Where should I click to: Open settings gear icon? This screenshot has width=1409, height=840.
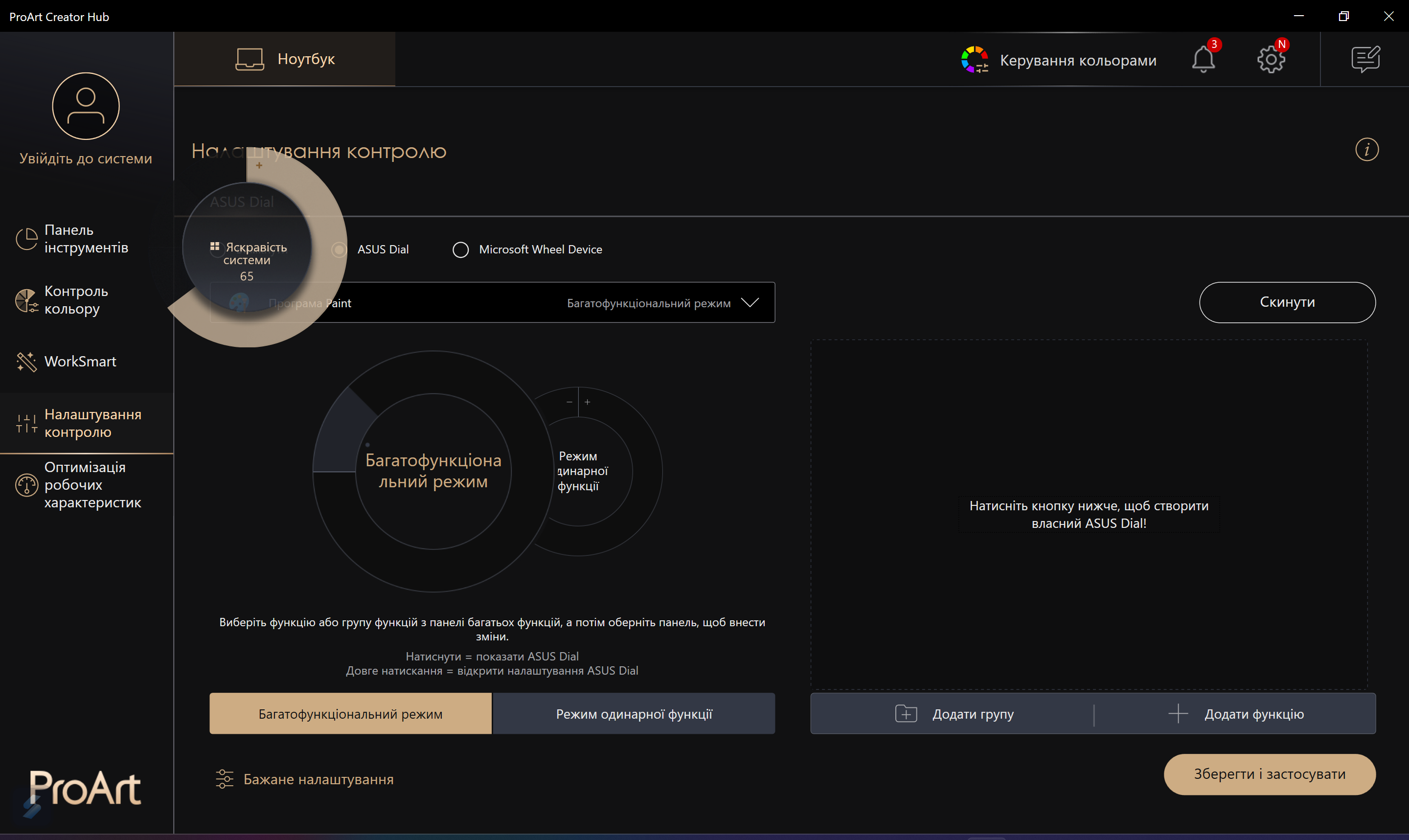(x=1271, y=59)
